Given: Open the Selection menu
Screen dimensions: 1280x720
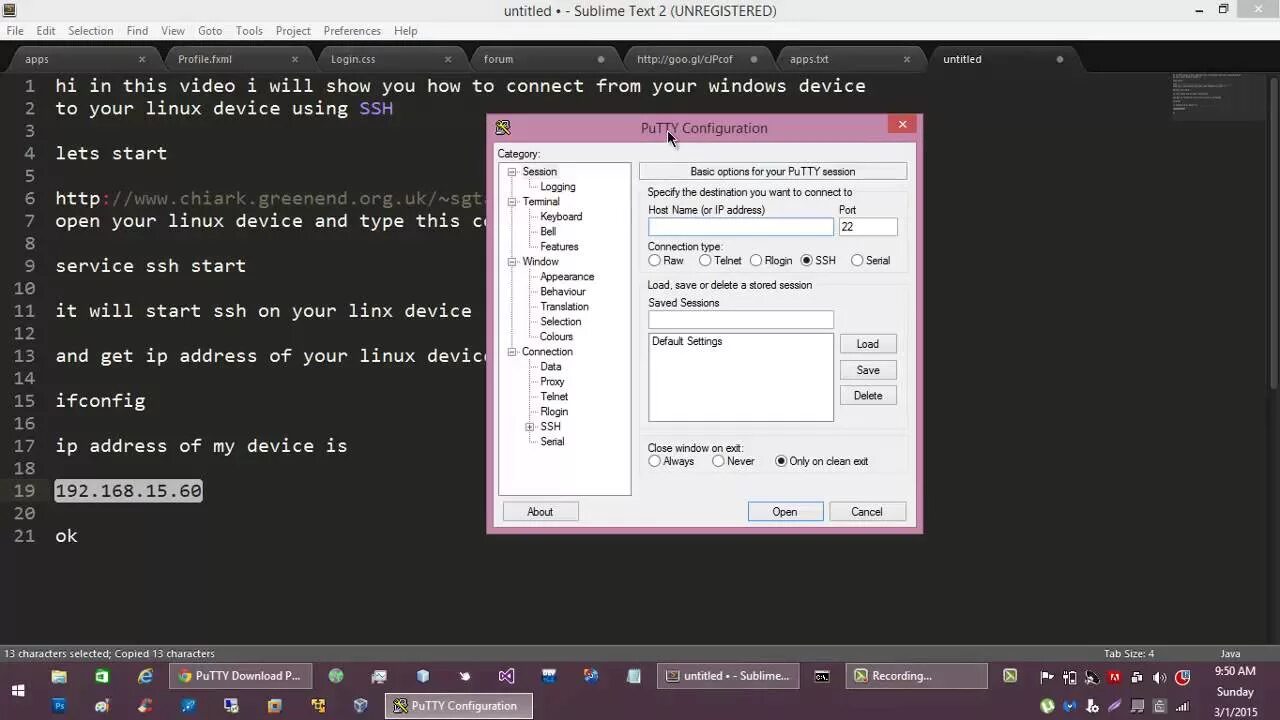Looking at the screenshot, I should click(x=90, y=31).
